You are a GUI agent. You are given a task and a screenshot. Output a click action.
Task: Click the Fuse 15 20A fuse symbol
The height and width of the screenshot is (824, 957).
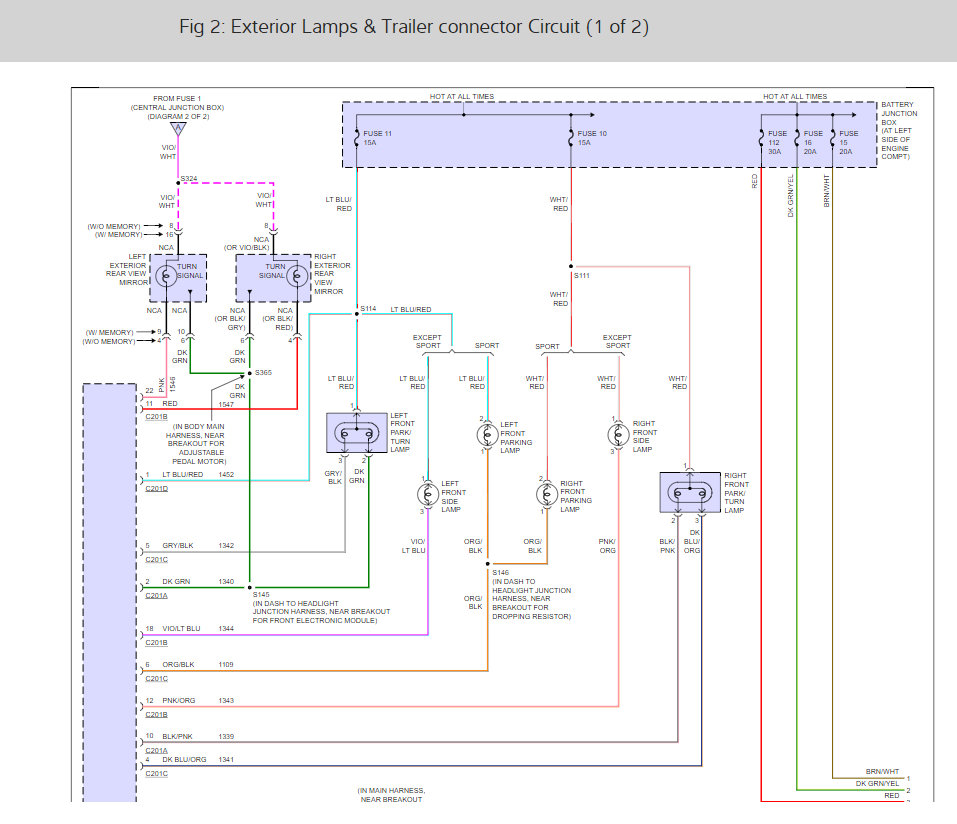pos(832,138)
